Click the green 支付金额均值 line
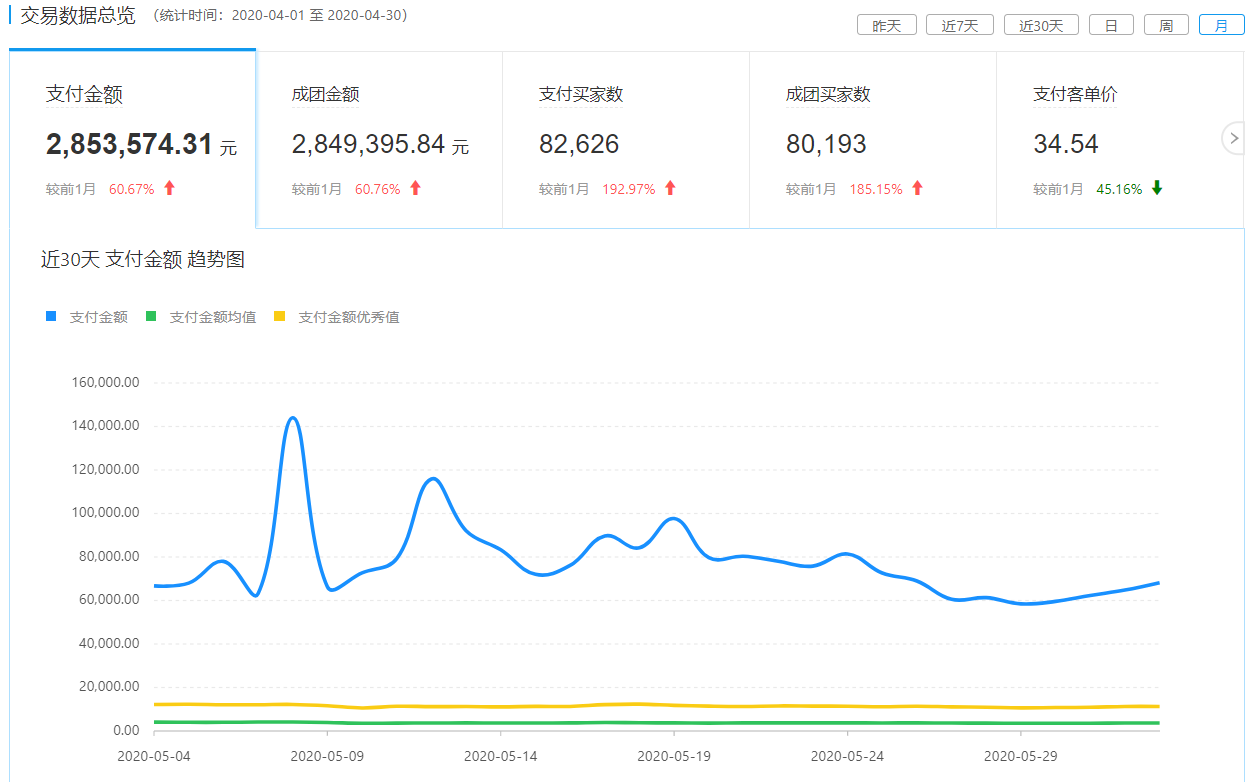The width and height of the screenshot is (1257, 782). coord(655,723)
